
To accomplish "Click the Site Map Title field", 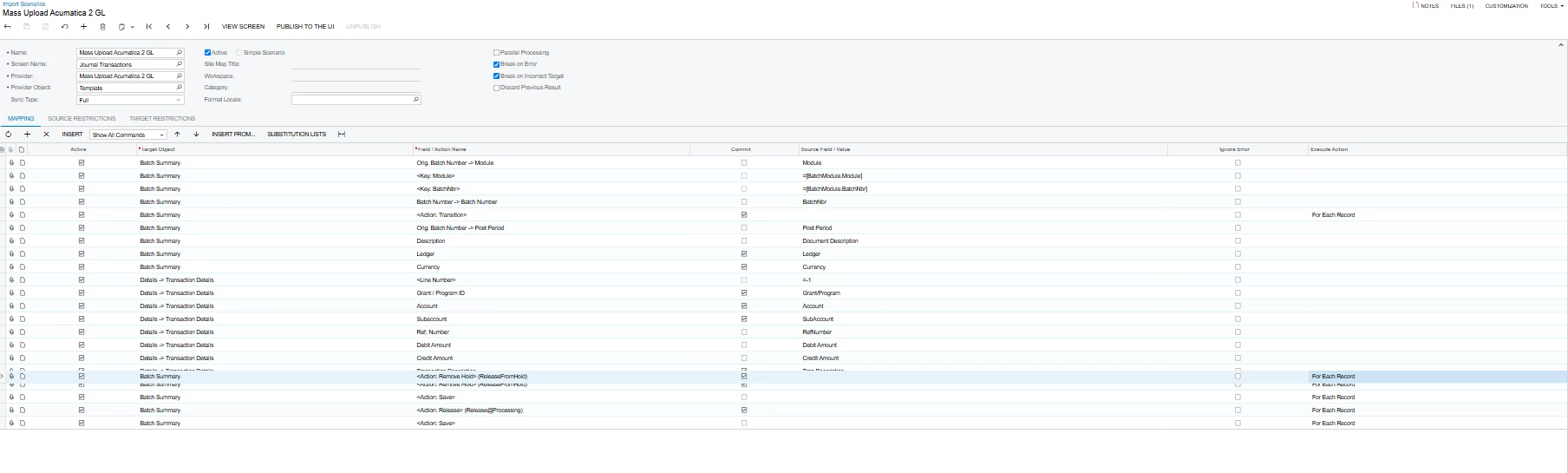I will 356,64.
